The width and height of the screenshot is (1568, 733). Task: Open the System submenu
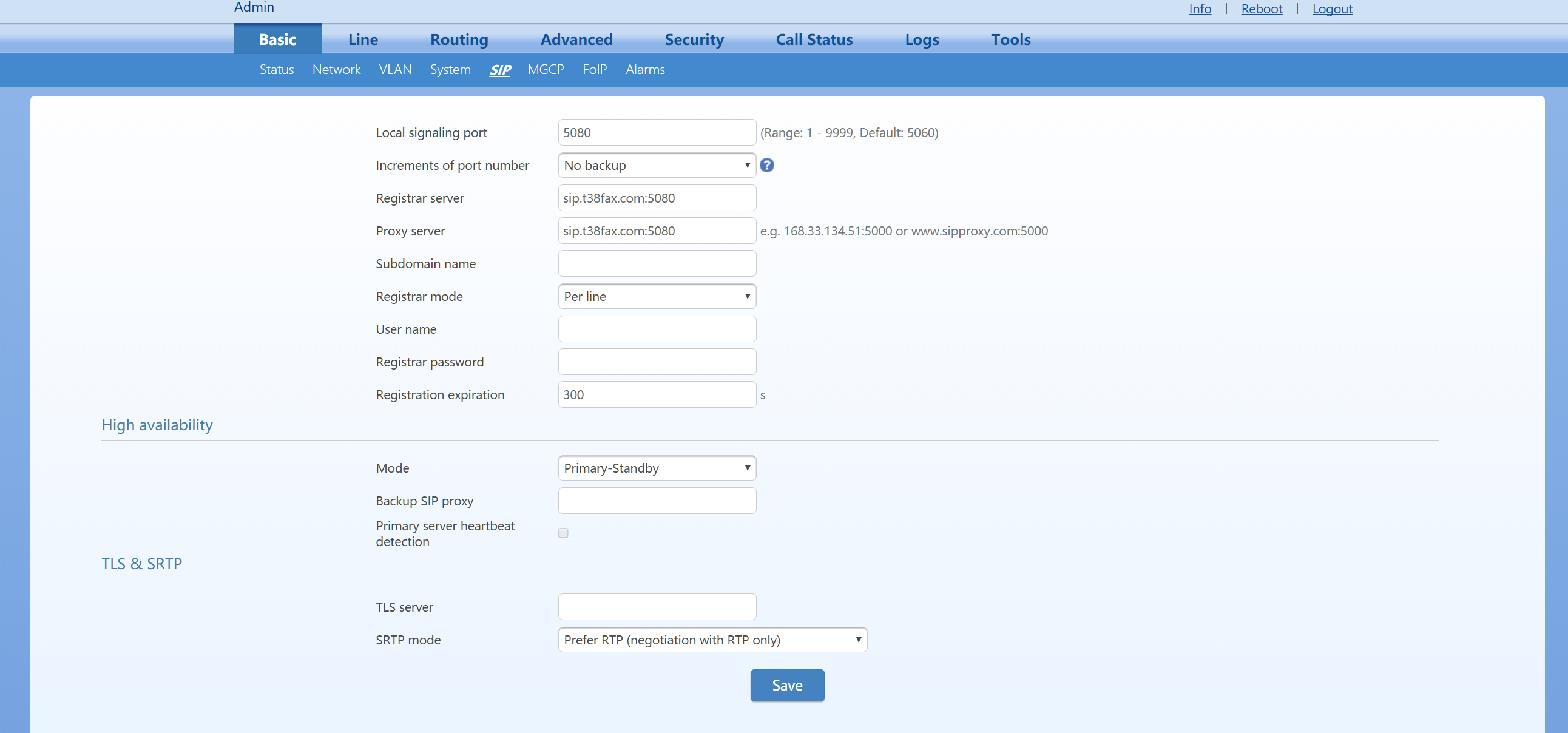click(x=450, y=69)
